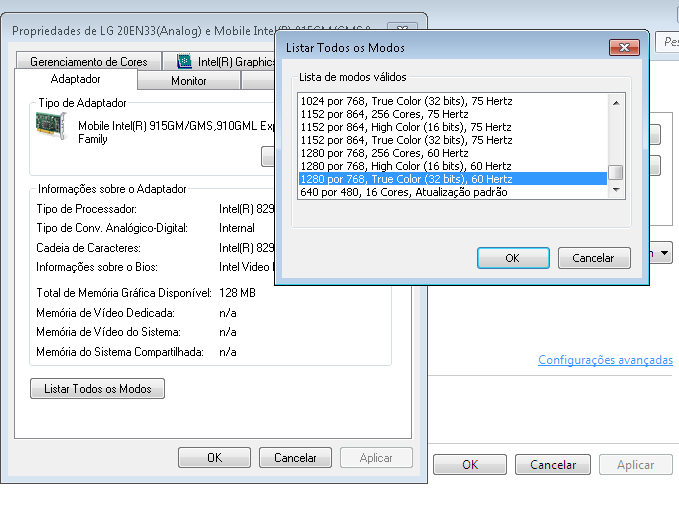Click the adapter card icon
This screenshot has height=517, width=679.
(52, 126)
